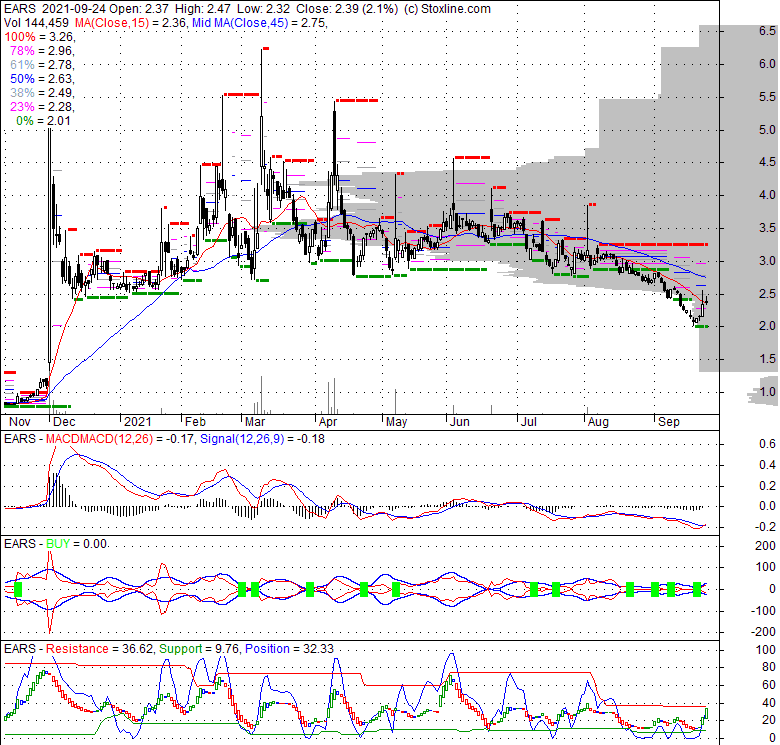Select the '23% = 2.28' Fibonacci level
This screenshot has height=745, width=780.
[x=42, y=106]
